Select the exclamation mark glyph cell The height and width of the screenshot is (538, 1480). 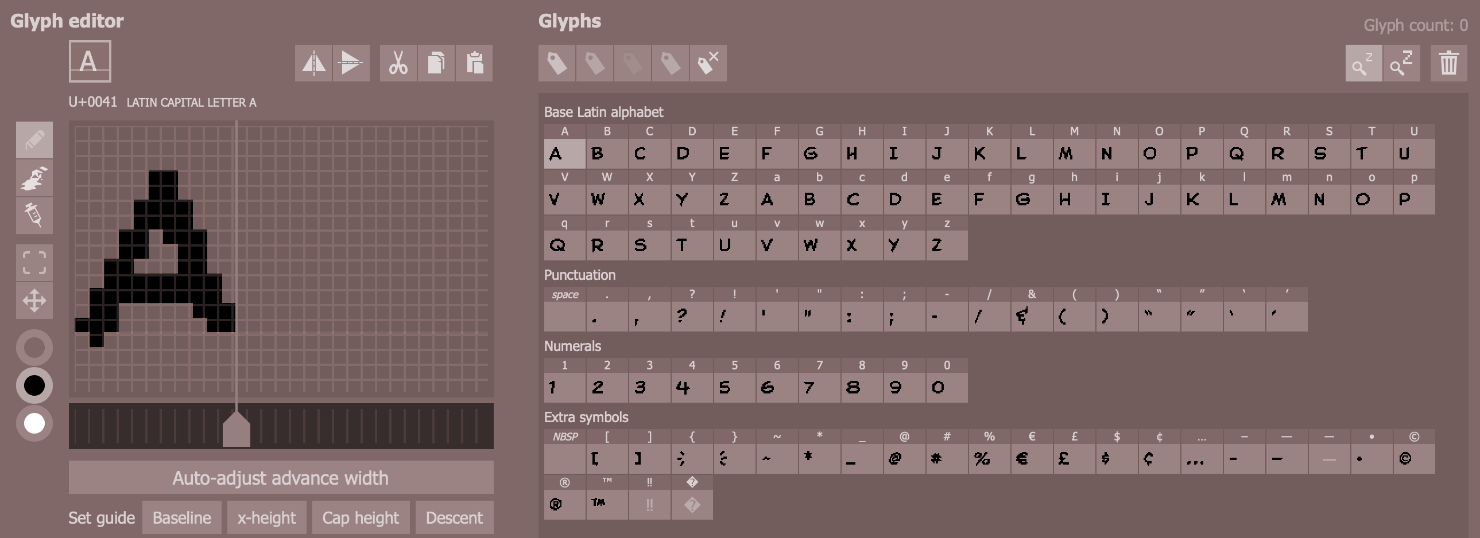pos(734,309)
